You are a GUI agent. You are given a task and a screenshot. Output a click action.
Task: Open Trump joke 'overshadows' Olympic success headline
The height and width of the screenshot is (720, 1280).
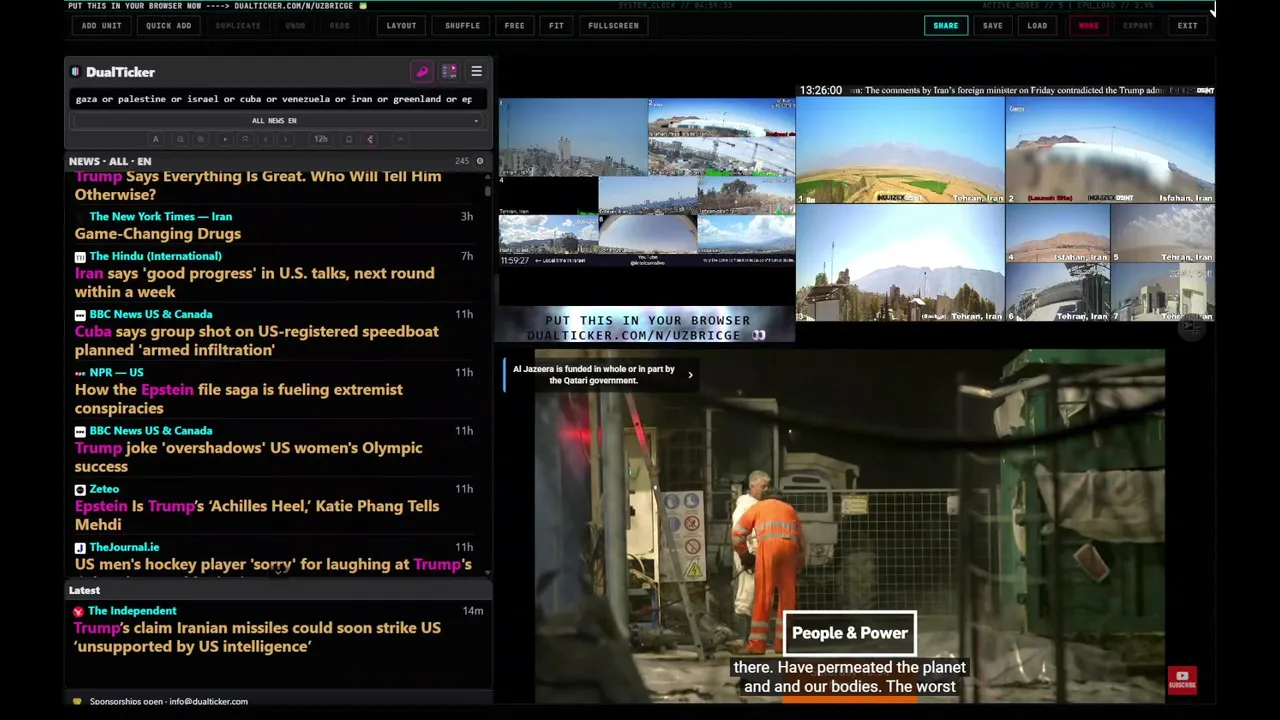pos(248,457)
